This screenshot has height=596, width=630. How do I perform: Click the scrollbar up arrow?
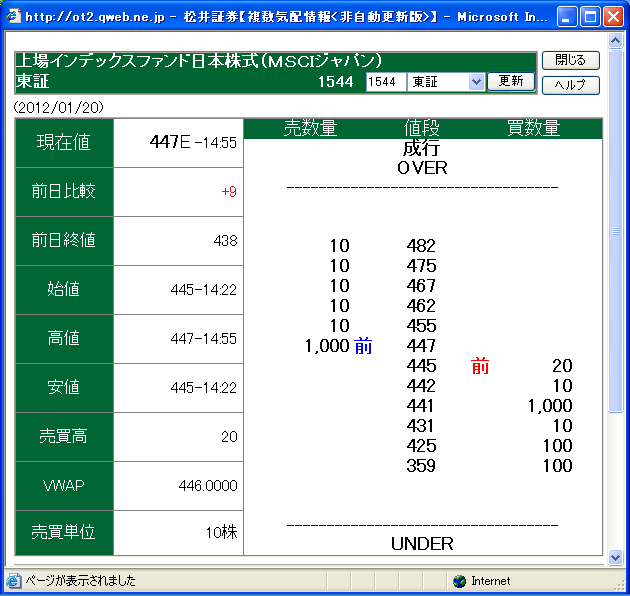pyautogui.click(x=616, y=44)
